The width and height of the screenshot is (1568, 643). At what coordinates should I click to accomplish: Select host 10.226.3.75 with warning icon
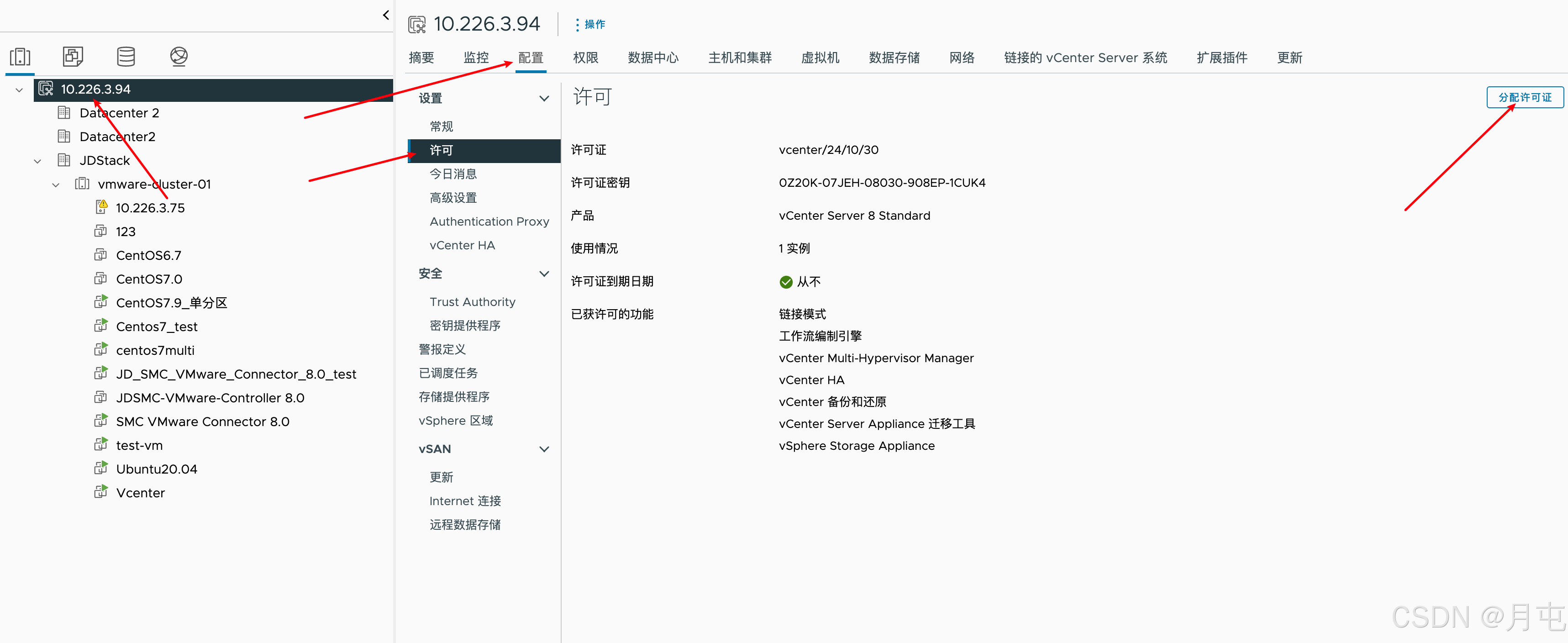coord(150,208)
